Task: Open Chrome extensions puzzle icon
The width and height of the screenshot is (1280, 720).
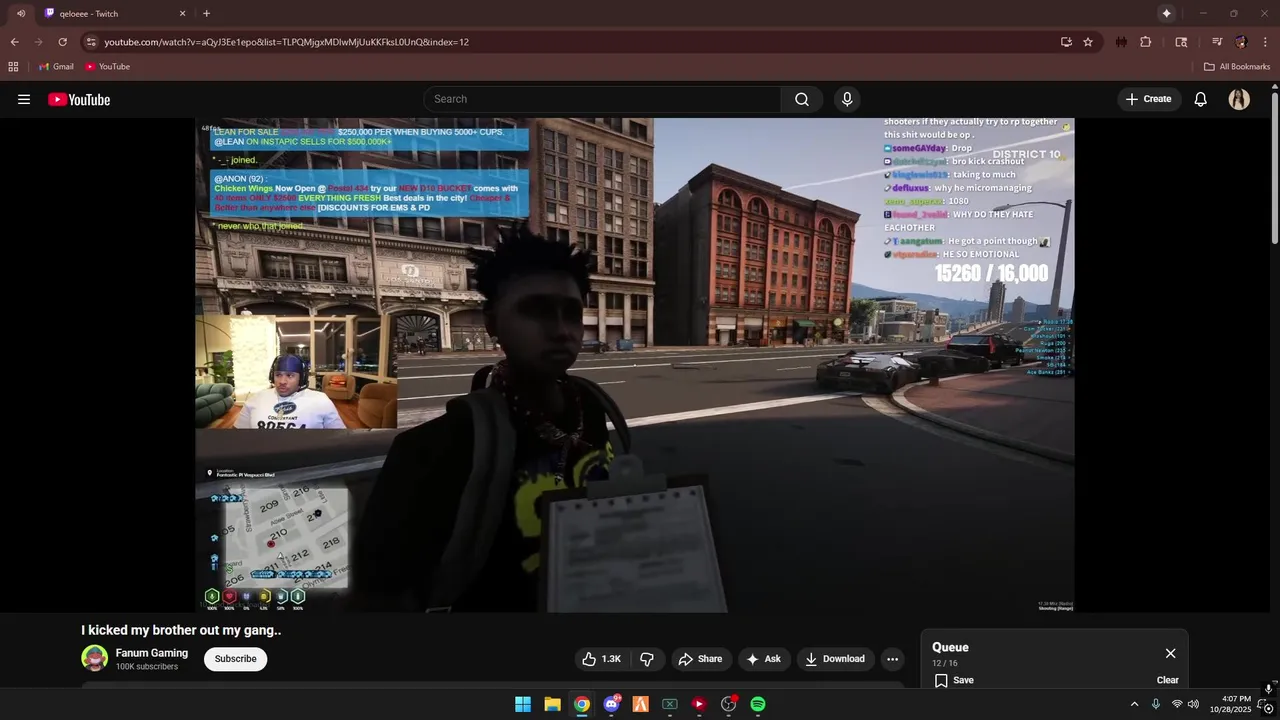Action: point(1146,42)
